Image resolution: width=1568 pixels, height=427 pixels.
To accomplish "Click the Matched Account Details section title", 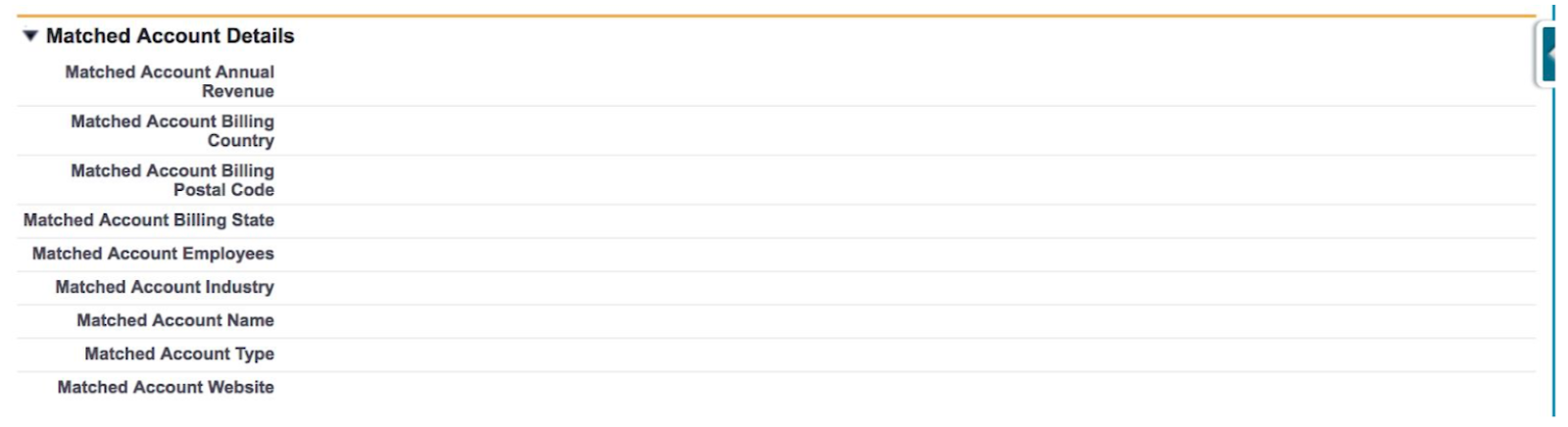I will [x=170, y=36].
